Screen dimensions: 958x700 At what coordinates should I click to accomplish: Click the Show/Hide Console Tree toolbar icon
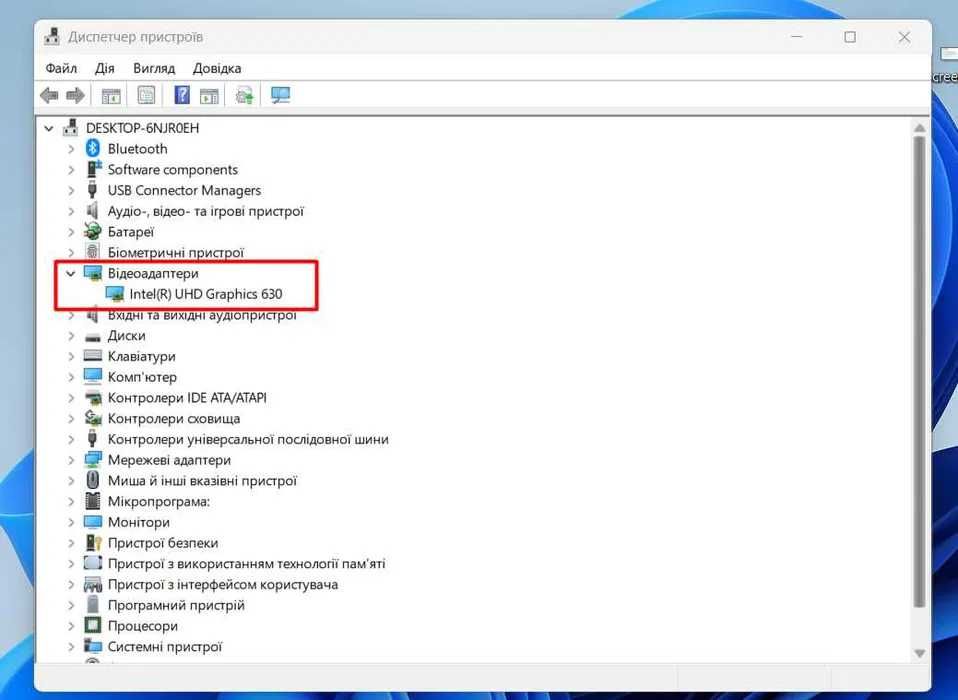pos(111,95)
